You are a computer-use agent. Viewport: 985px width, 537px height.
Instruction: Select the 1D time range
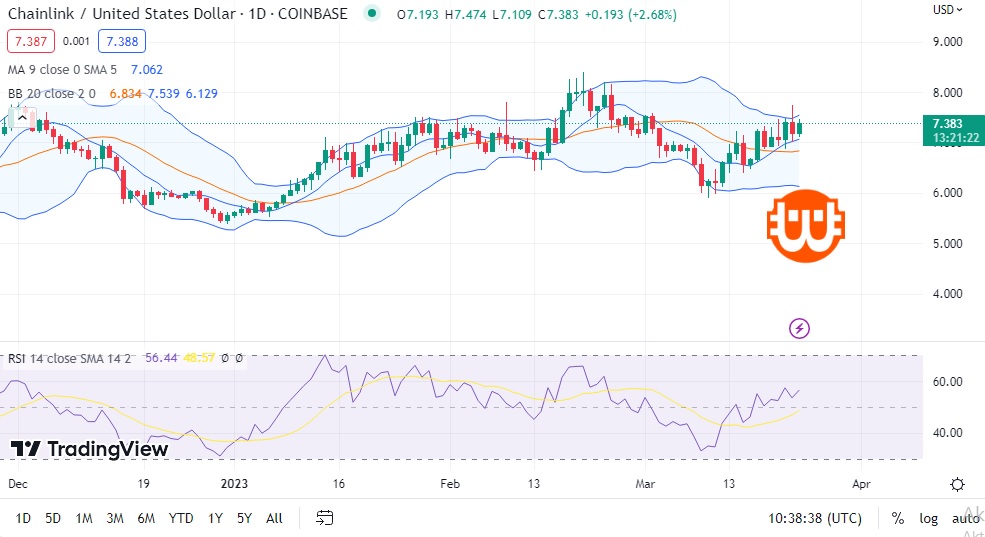(x=23, y=518)
